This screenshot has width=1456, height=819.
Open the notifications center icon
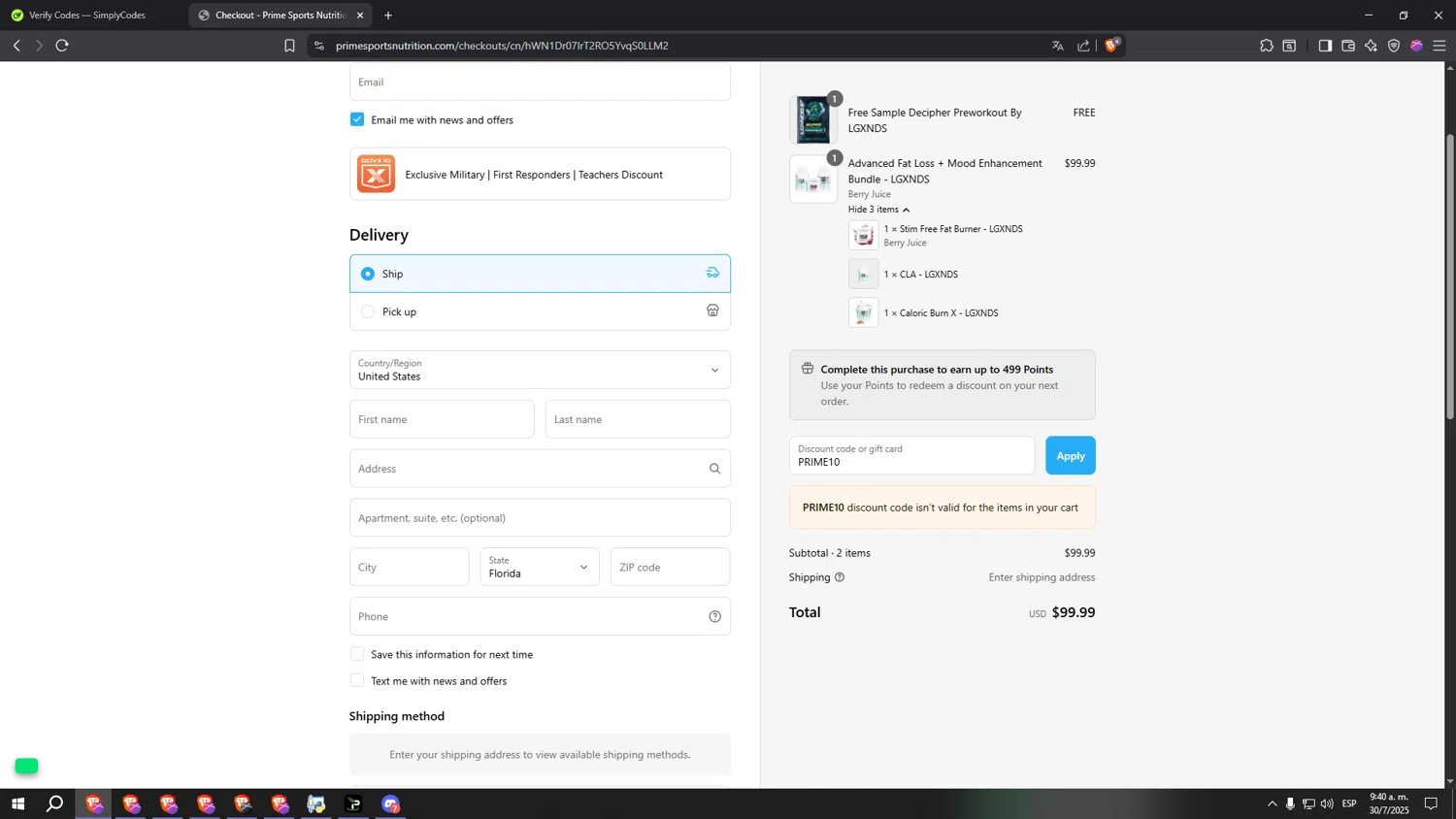(1431, 803)
